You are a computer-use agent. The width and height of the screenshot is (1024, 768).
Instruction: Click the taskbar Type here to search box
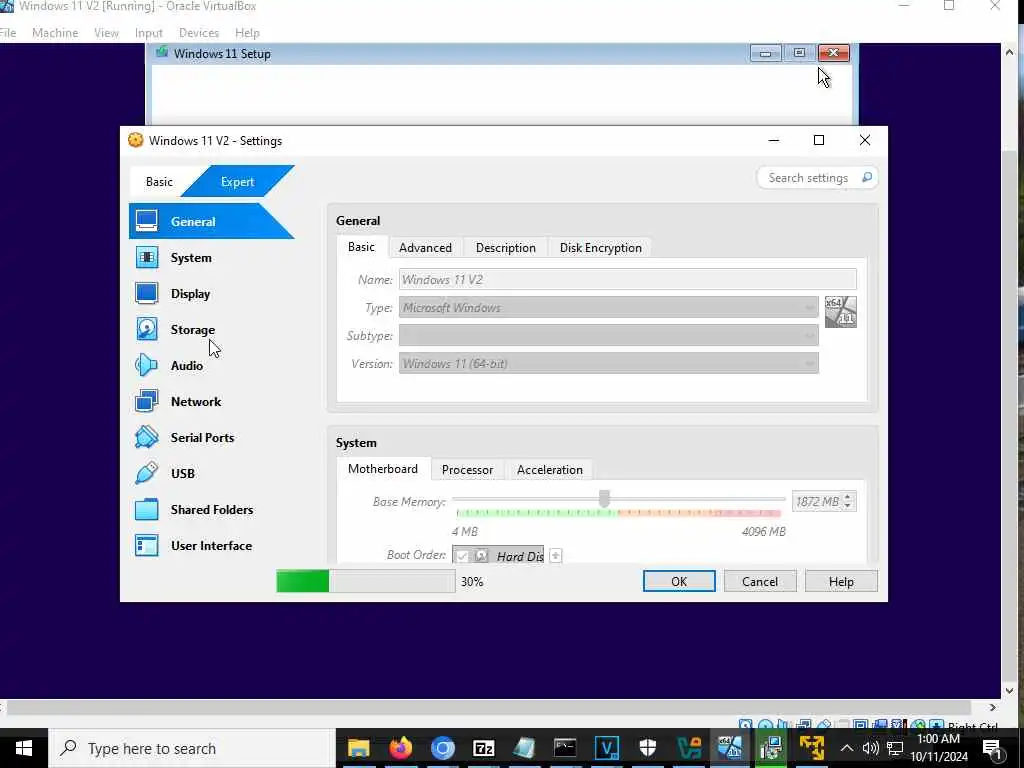pos(192,748)
